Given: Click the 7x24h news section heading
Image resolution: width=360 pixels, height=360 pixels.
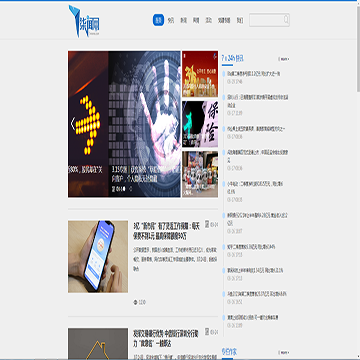Looking at the screenshot, I should [233, 58].
